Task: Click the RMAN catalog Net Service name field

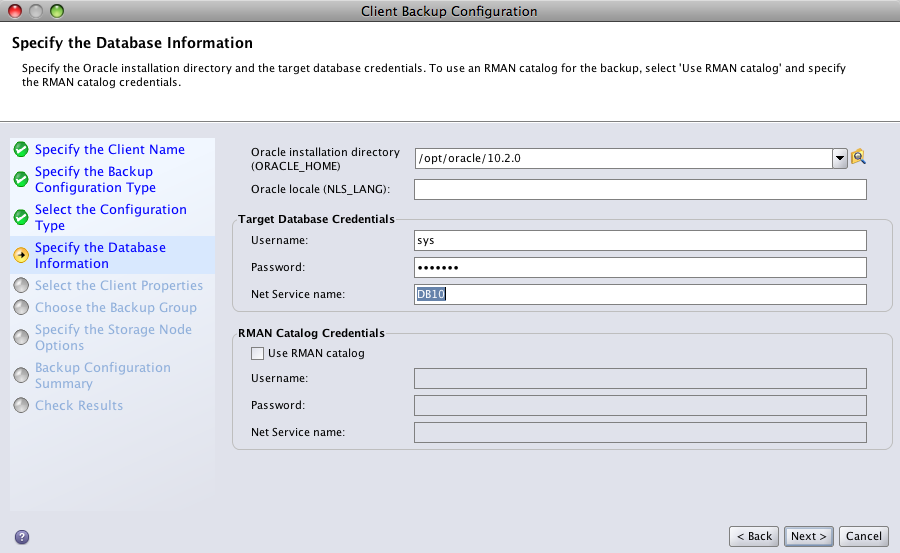Action: click(x=640, y=432)
